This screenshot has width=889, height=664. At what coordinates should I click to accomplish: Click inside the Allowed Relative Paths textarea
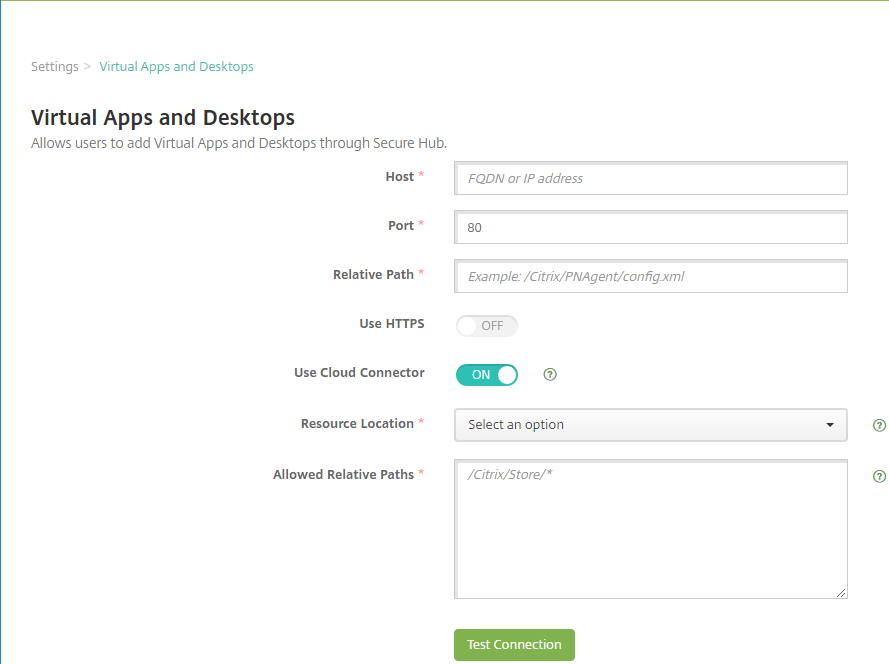[x=650, y=530]
